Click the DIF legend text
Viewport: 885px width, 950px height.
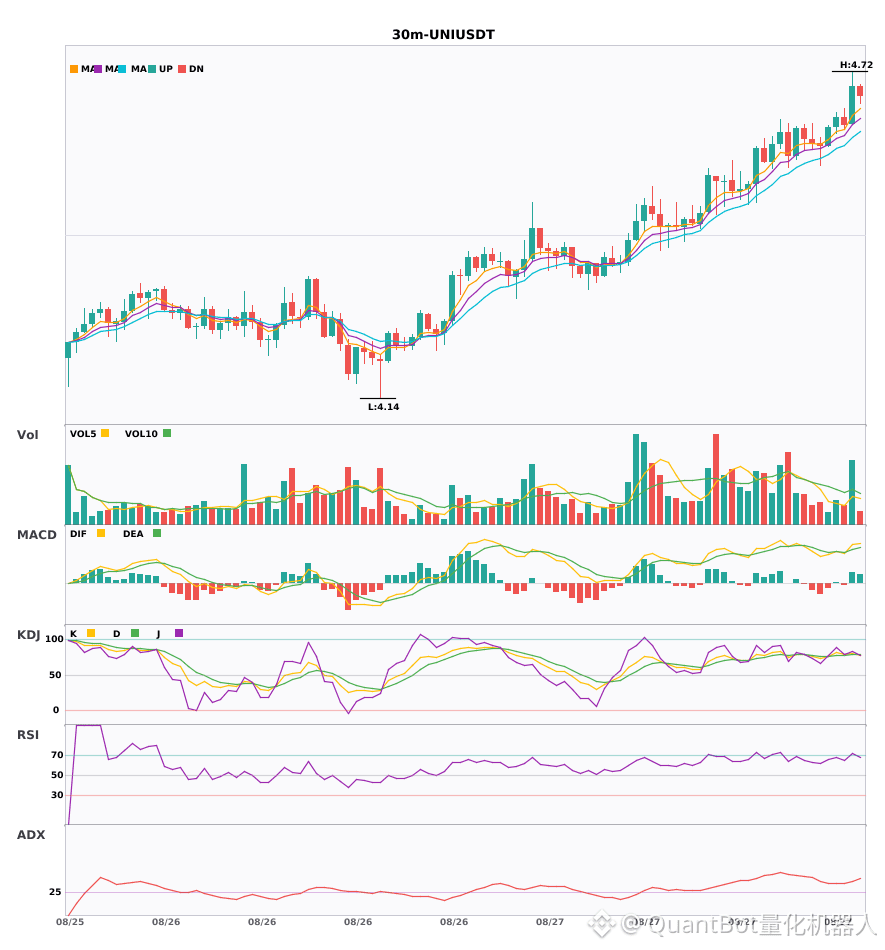(78, 534)
